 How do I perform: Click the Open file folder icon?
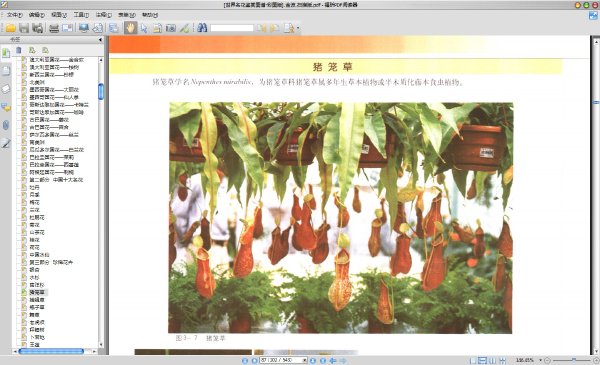[x=10, y=28]
